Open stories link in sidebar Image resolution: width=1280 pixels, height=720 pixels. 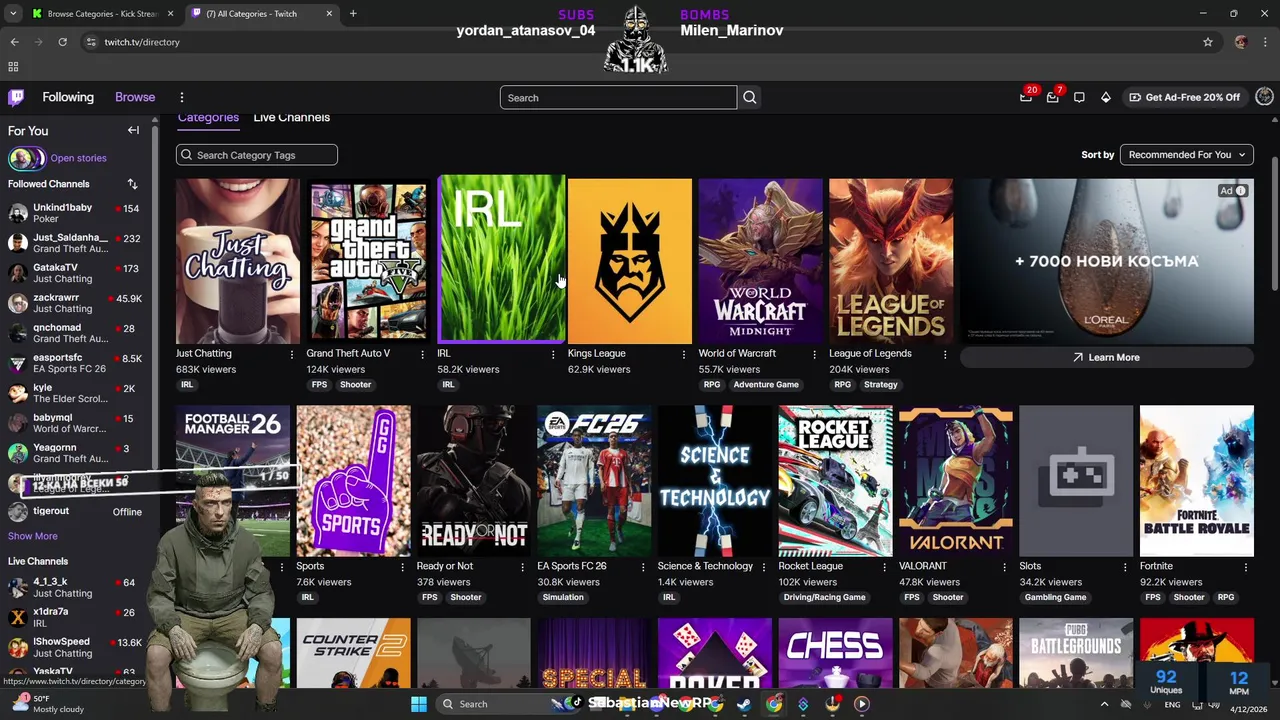(x=78, y=158)
